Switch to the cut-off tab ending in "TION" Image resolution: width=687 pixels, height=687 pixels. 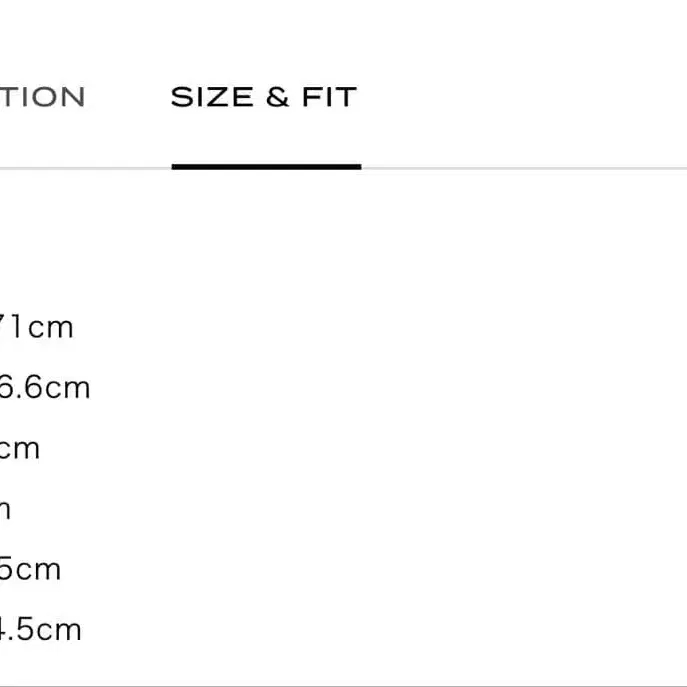coord(43,98)
